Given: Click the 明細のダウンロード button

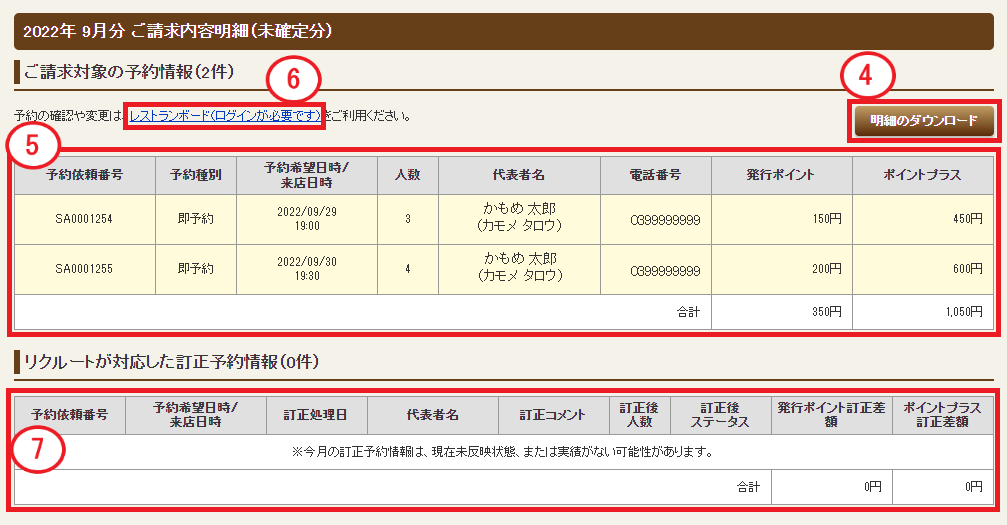Looking at the screenshot, I should (x=924, y=120).
